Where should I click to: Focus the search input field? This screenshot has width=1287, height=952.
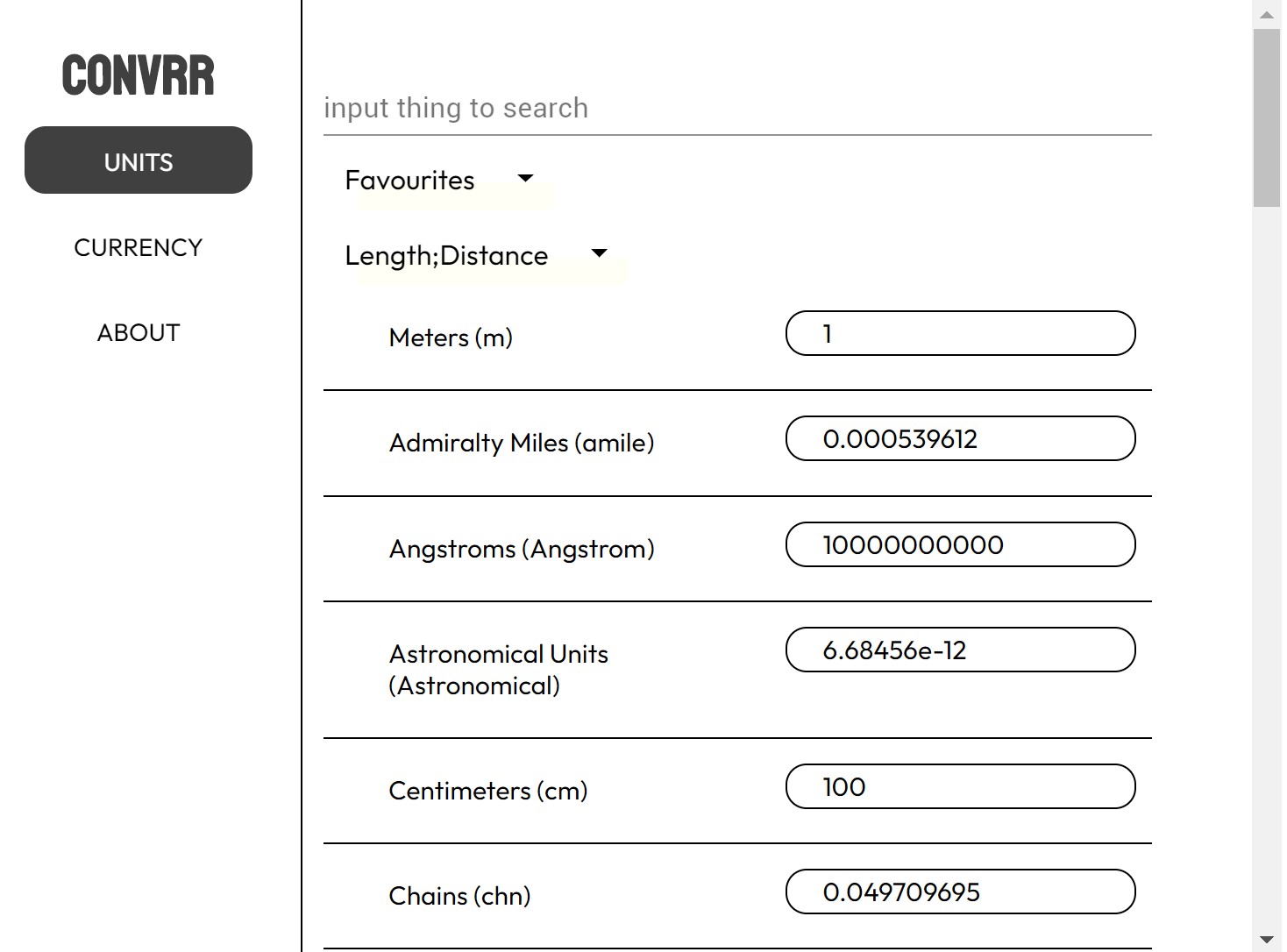737,109
